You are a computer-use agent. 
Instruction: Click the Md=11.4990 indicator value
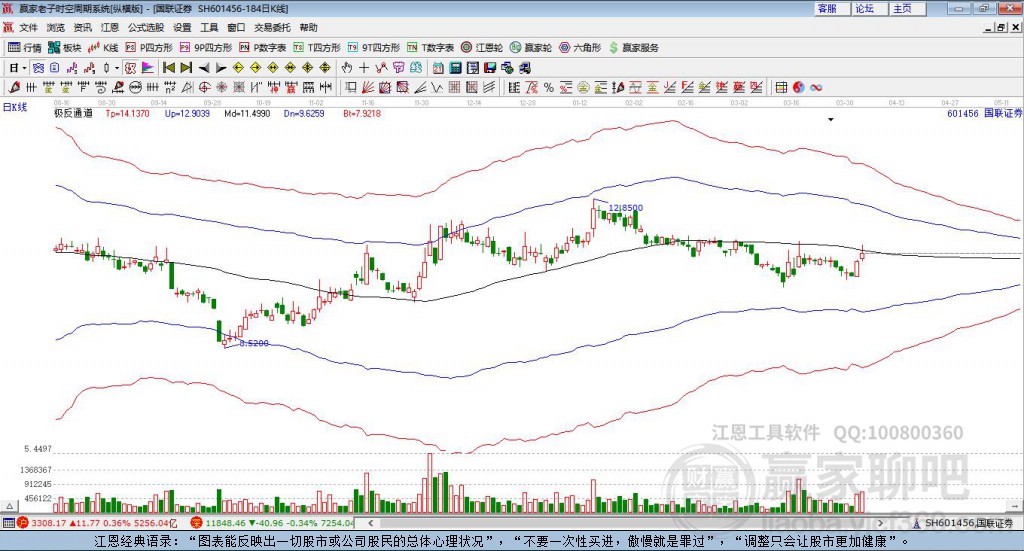(x=247, y=114)
